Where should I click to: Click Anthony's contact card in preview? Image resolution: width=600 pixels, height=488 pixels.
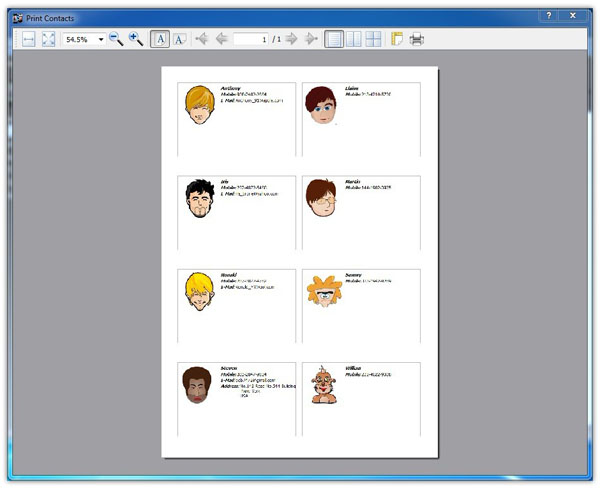(237, 118)
